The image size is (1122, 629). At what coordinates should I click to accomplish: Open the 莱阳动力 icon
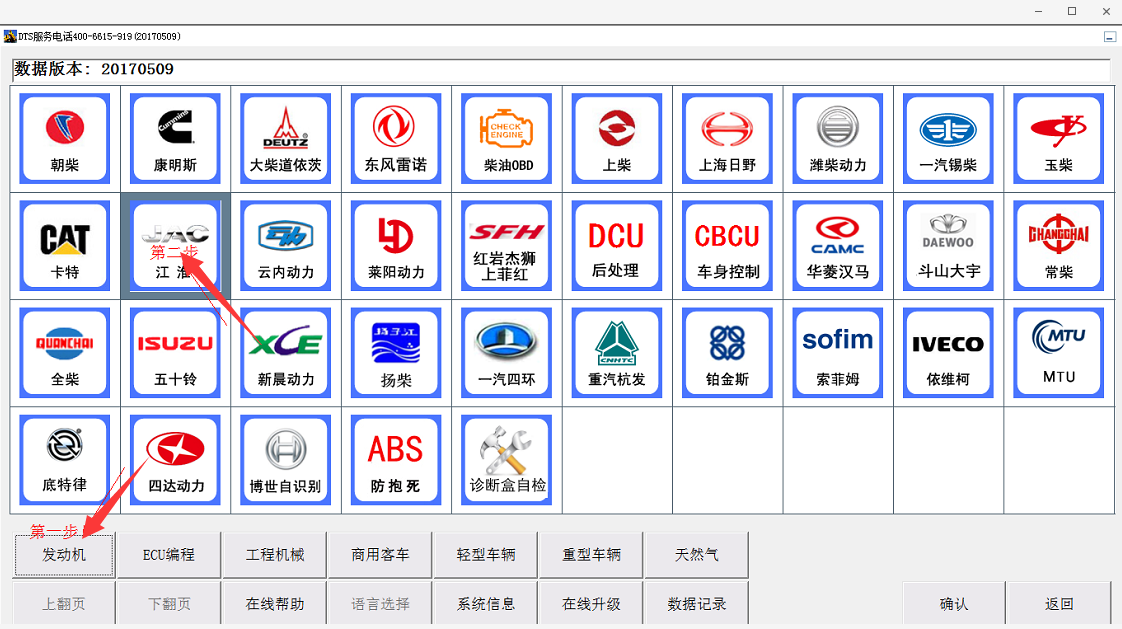click(x=396, y=246)
